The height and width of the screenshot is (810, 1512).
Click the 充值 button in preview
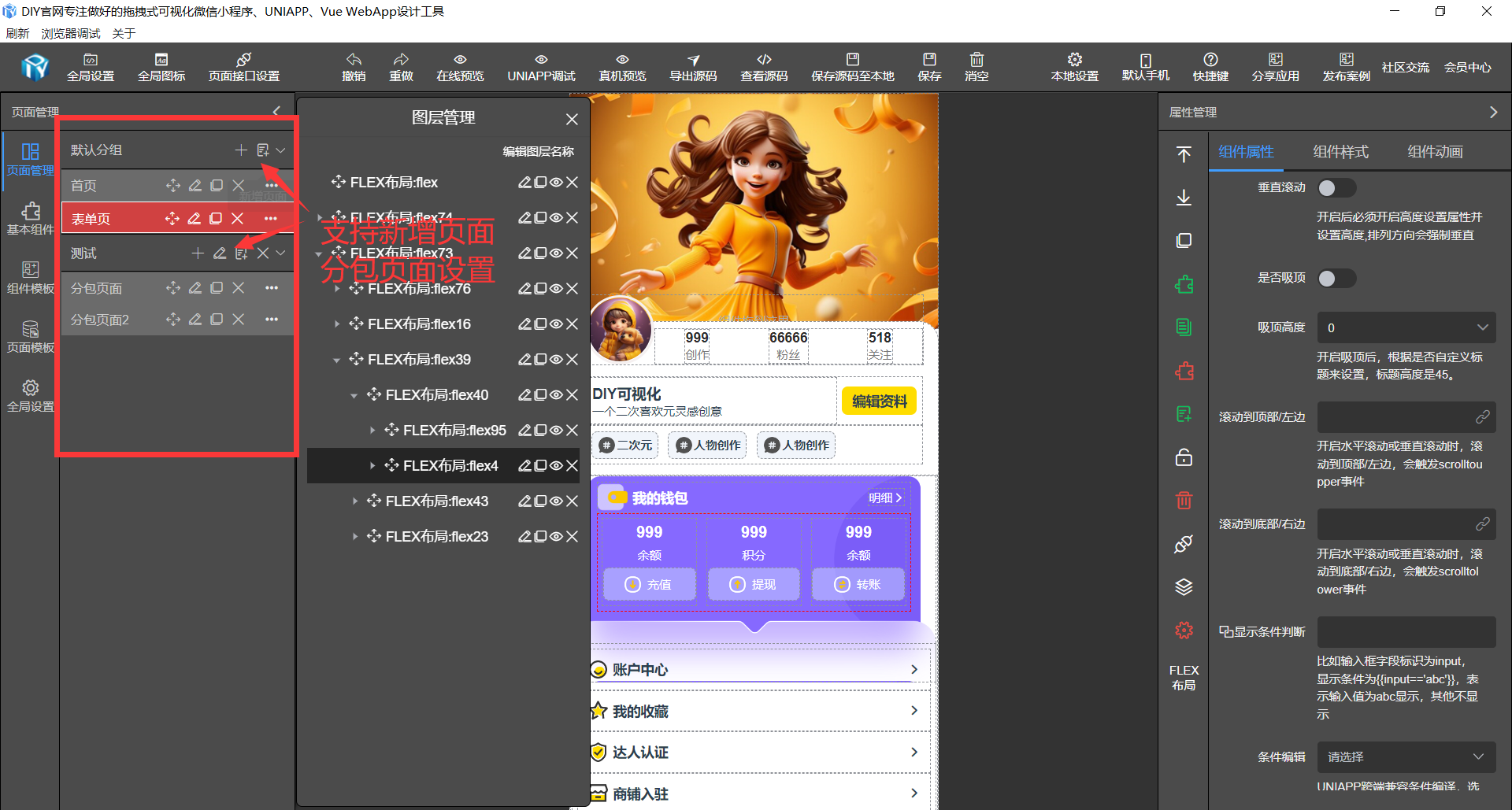click(x=650, y=584)
